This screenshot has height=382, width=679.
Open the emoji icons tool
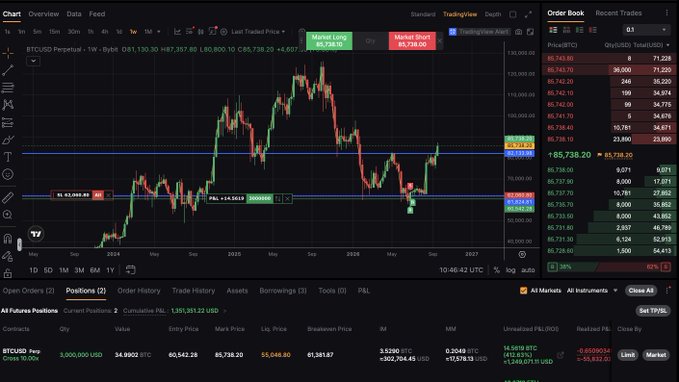pyautogui.click(x=8, y=175)
